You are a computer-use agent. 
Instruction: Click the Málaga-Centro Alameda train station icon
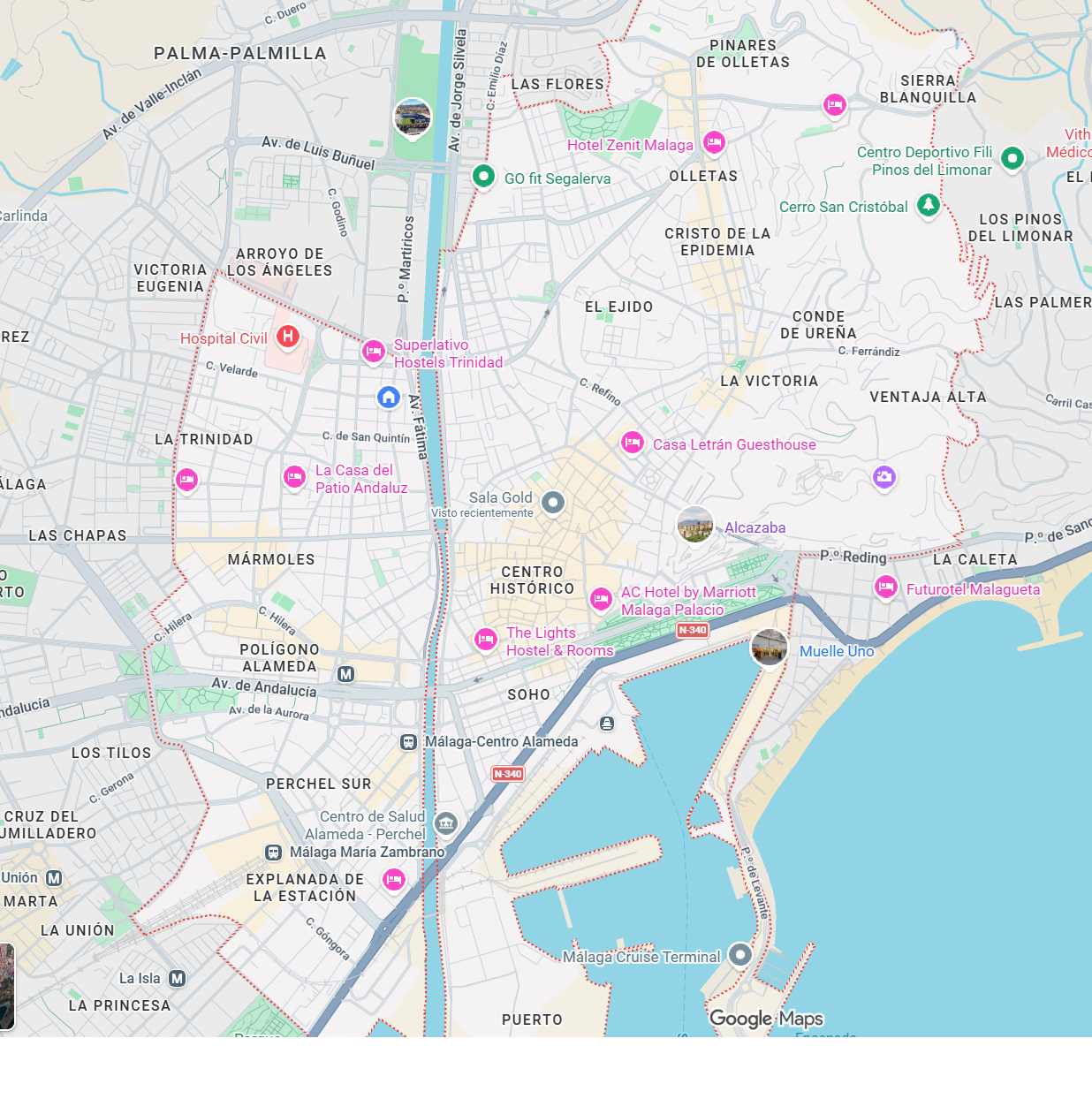(408, 742)
